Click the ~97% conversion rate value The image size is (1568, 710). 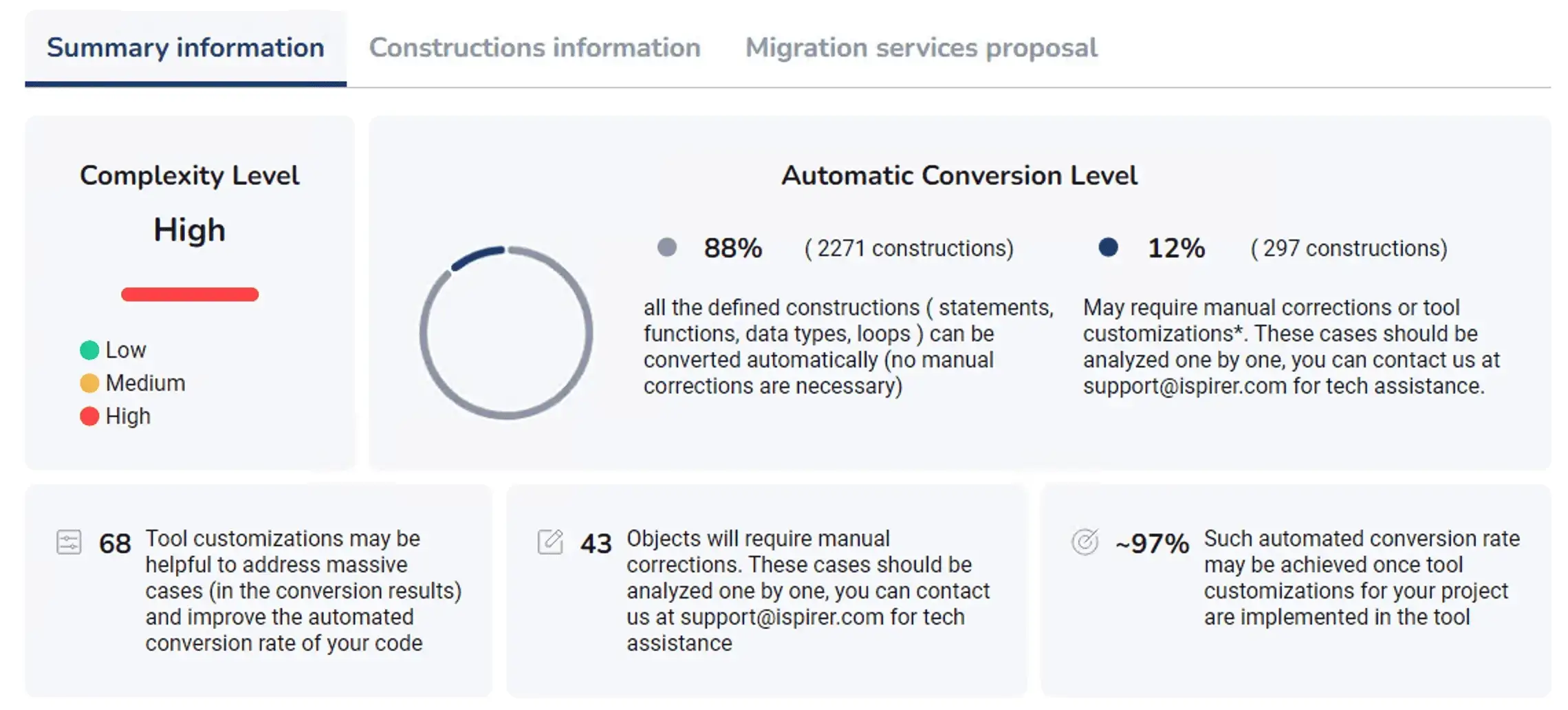coord(1152,544)
